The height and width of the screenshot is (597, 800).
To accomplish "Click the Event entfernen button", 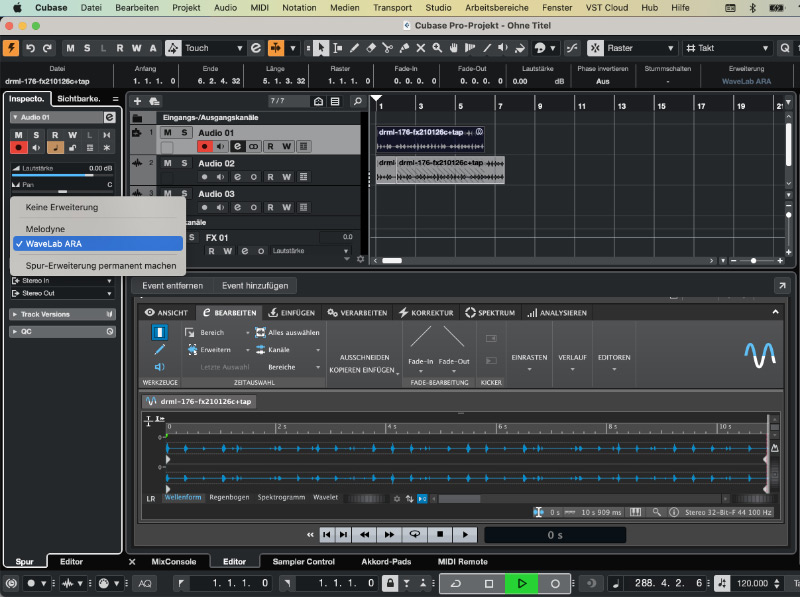I will 170,283.
